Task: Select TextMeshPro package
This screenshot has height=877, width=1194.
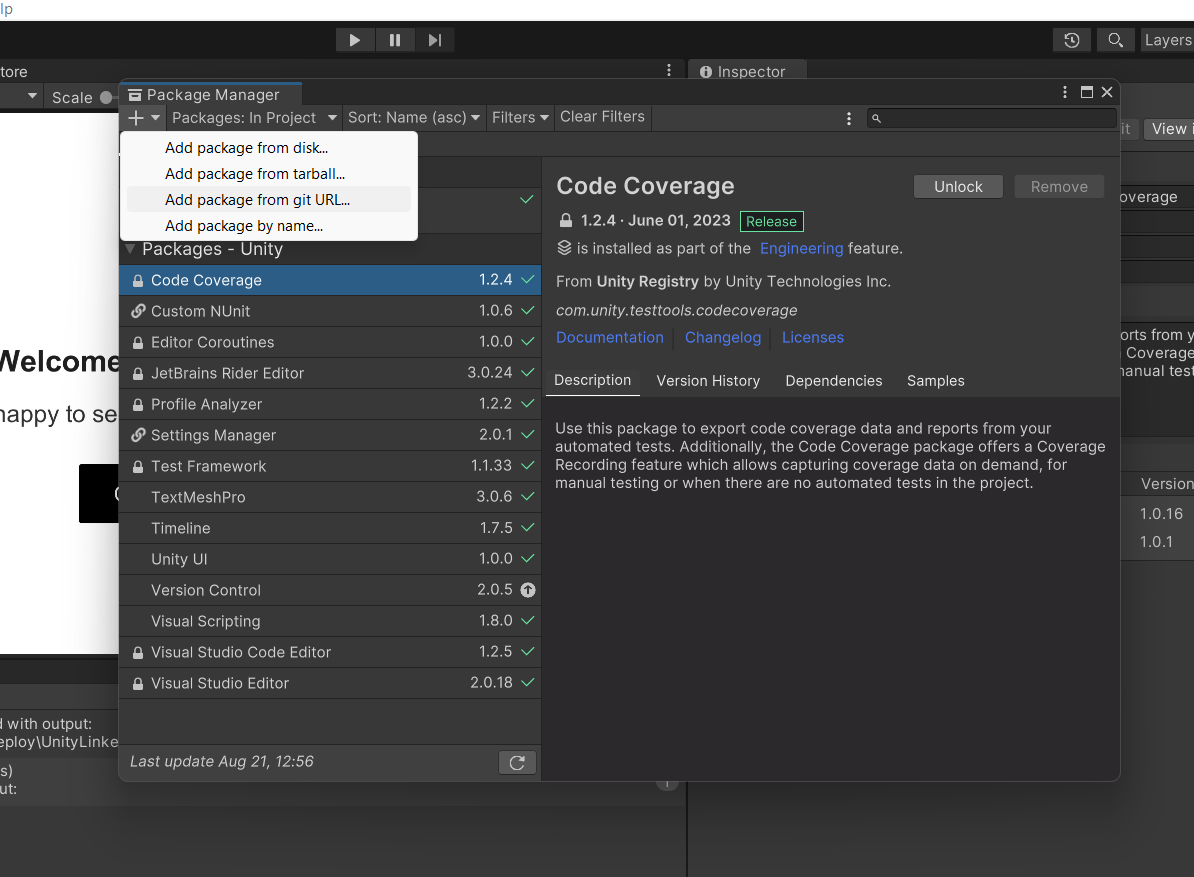Action: pyautogui.click(x=330, y=497)
